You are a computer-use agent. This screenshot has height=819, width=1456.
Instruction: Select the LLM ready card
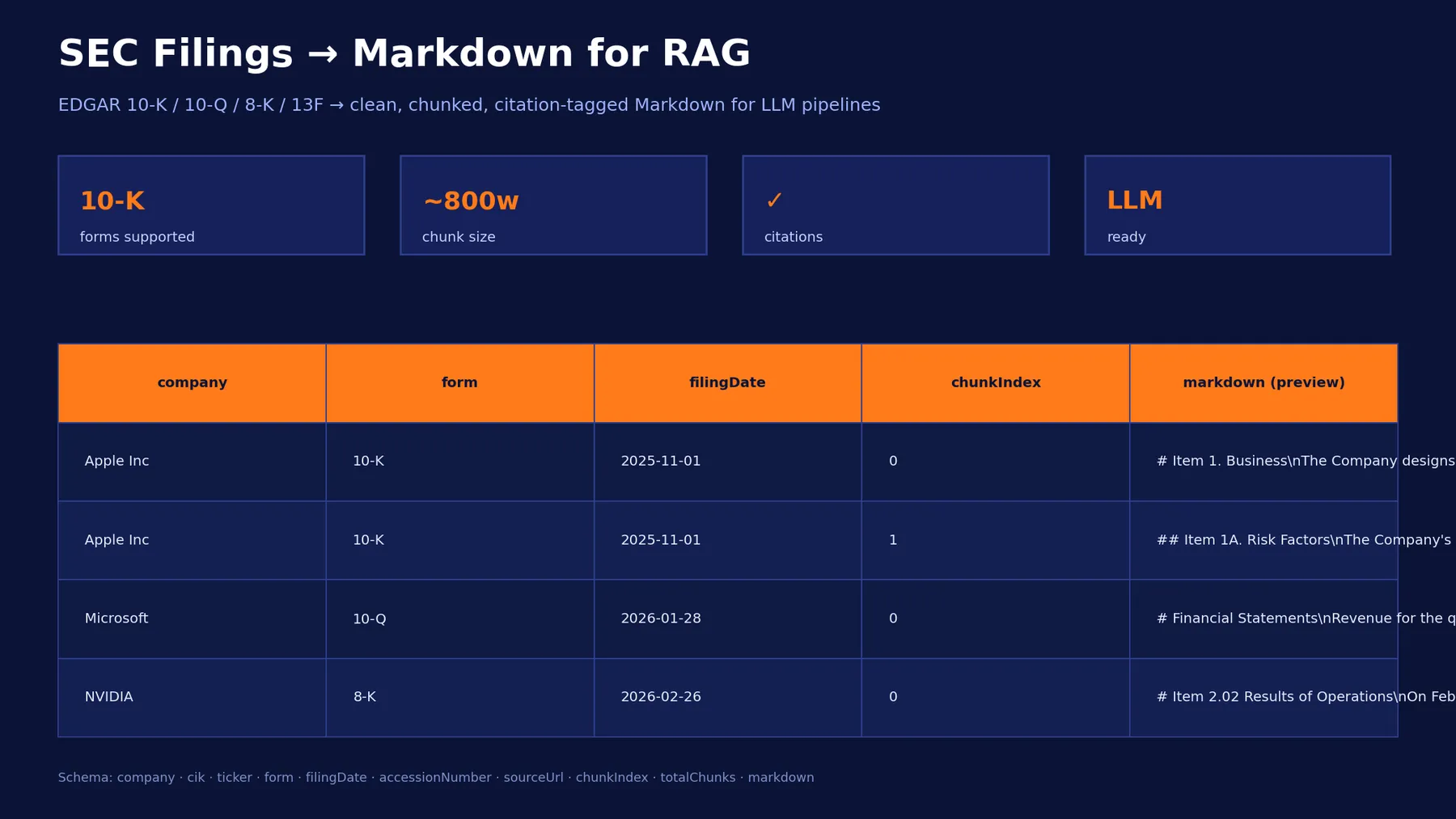click(x=1238, y=205)
